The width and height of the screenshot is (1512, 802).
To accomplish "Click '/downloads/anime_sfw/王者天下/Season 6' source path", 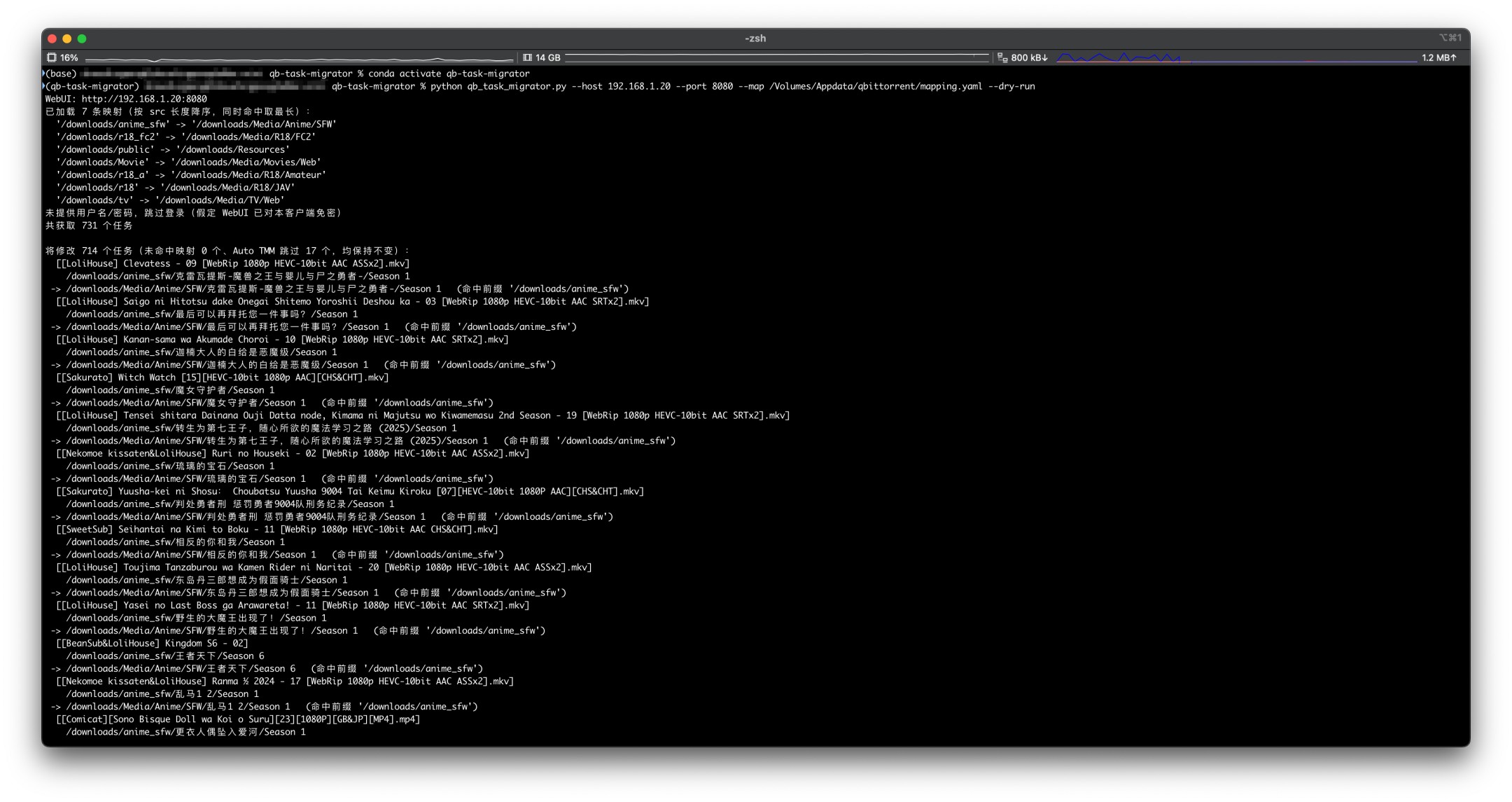I will 165,656.
